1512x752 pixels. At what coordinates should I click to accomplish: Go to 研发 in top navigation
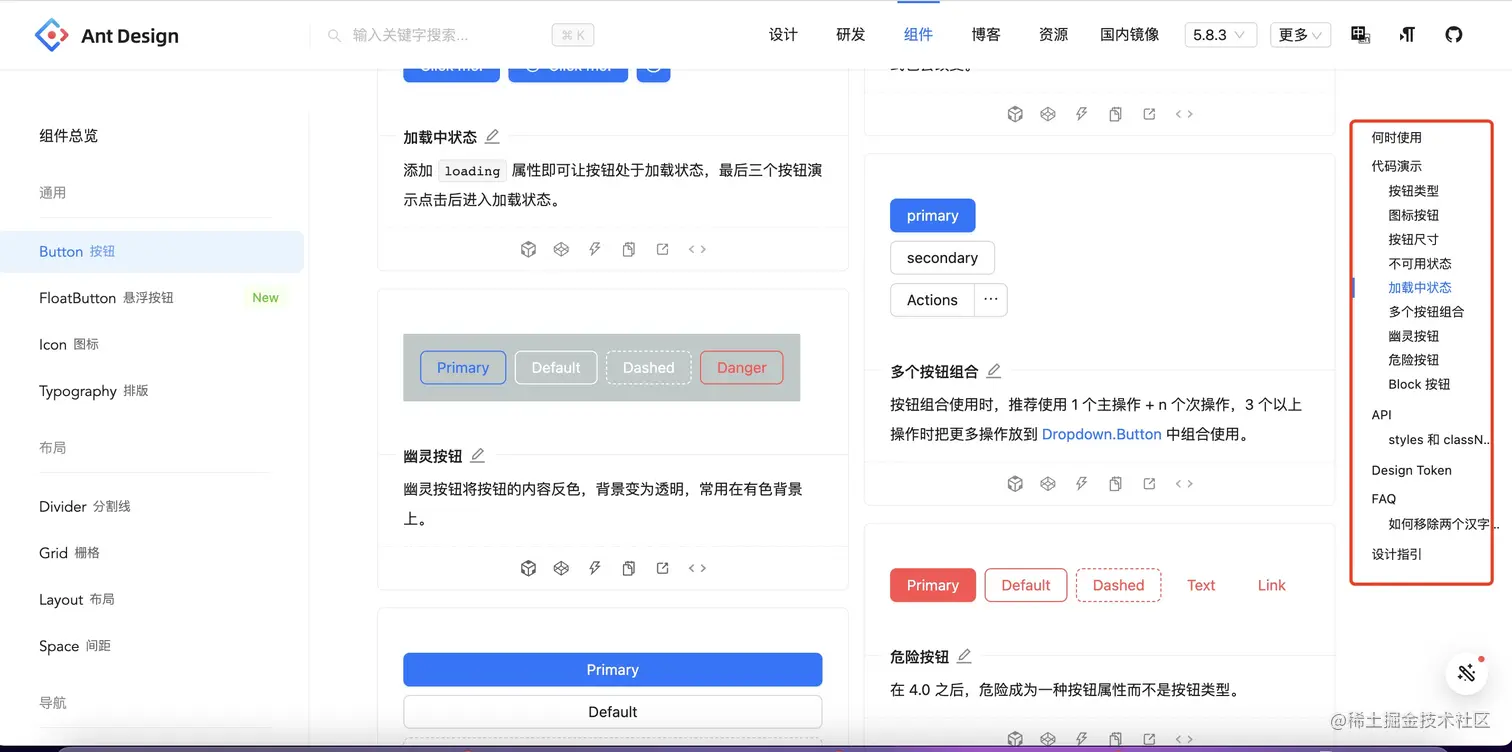(851, 34)
